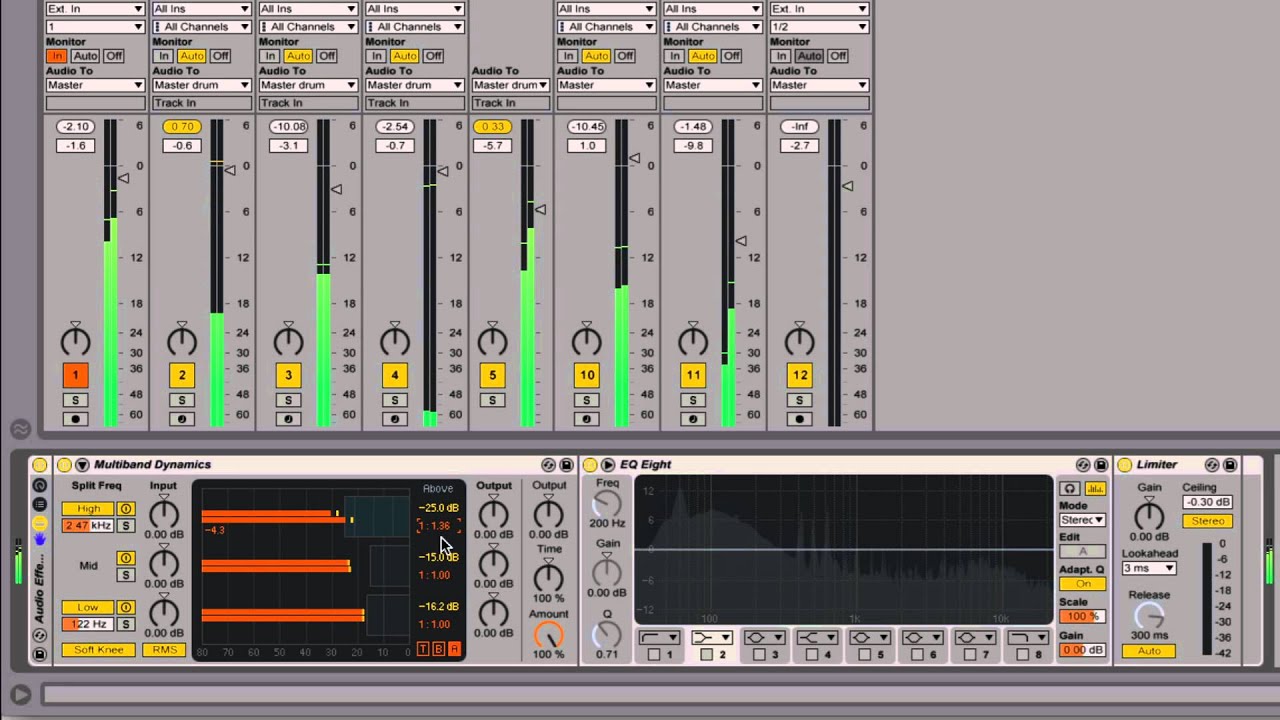
Task: Show above threshold A button
Action: (x=454, y=650)
